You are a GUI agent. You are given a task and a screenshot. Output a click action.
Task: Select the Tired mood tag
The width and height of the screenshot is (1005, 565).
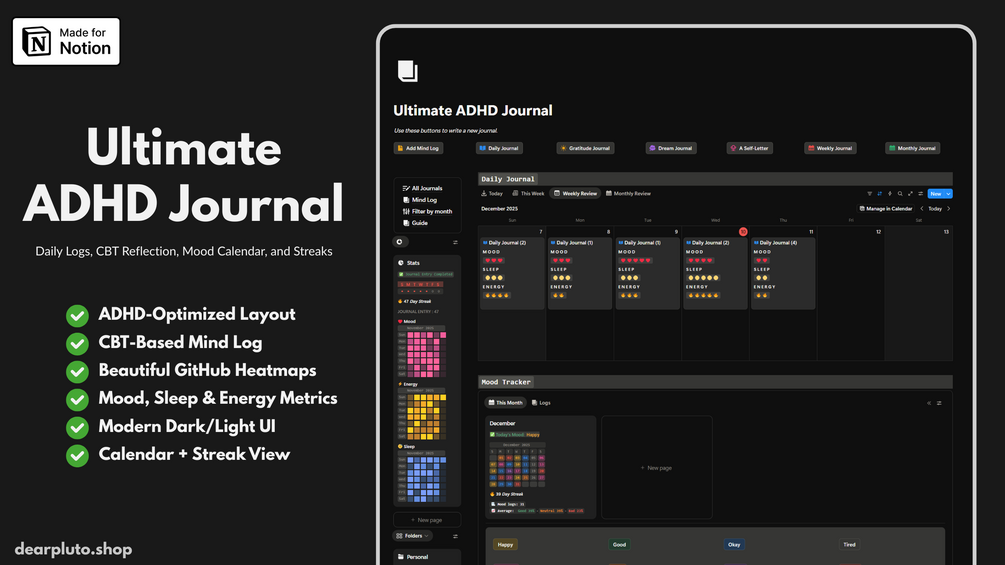pyautogui.click(x=849, y=545)
